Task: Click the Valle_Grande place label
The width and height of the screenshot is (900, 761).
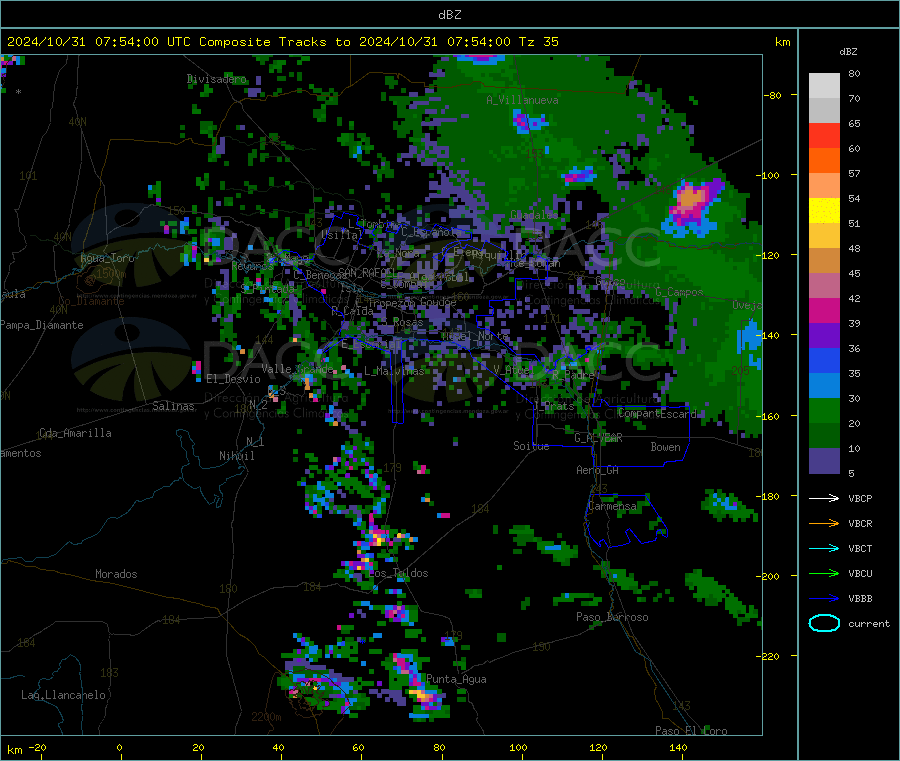Action: (x=297, y=368)
